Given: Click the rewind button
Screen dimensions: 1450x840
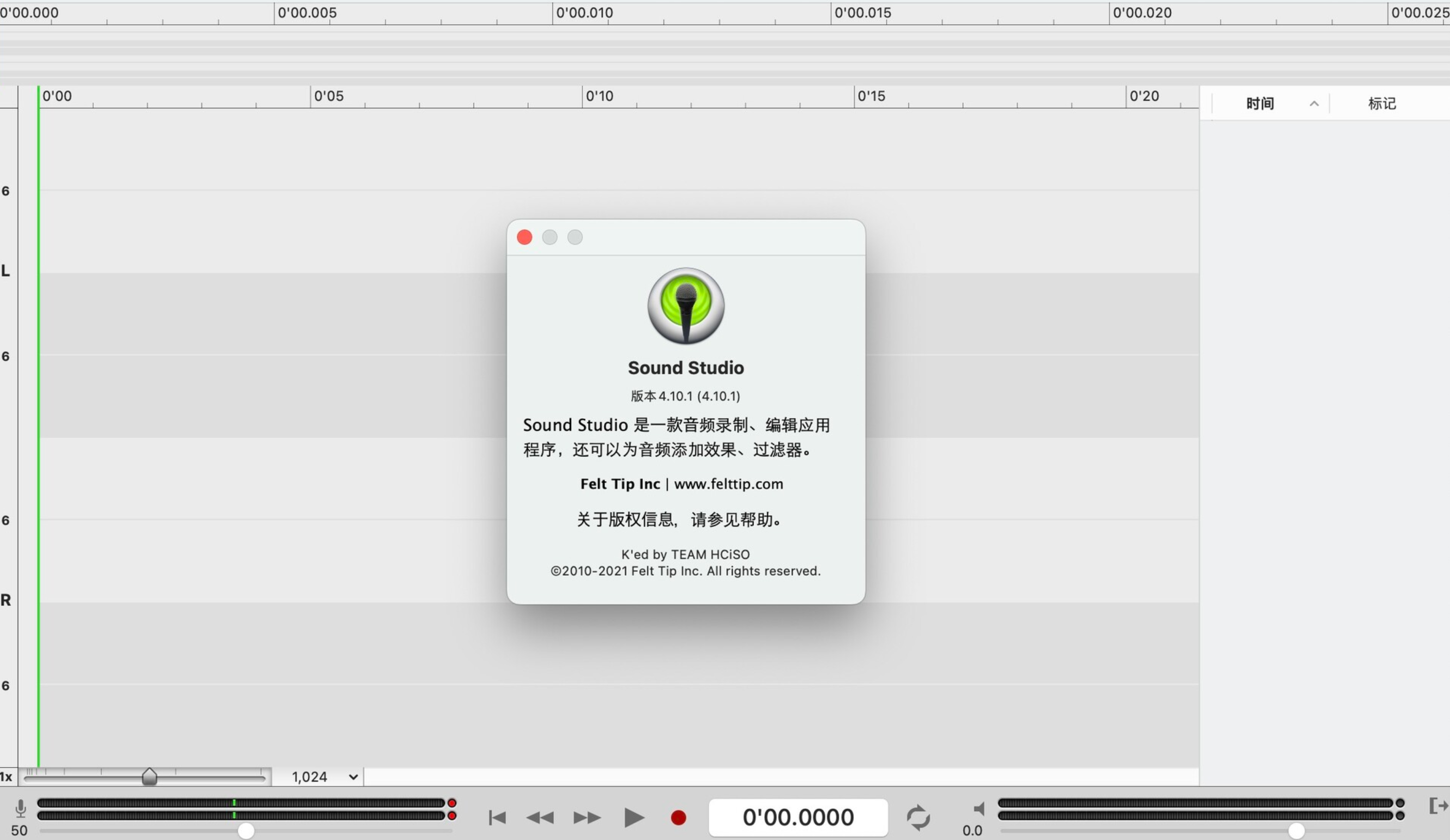Looking at the screenshot, I should 540,817.
